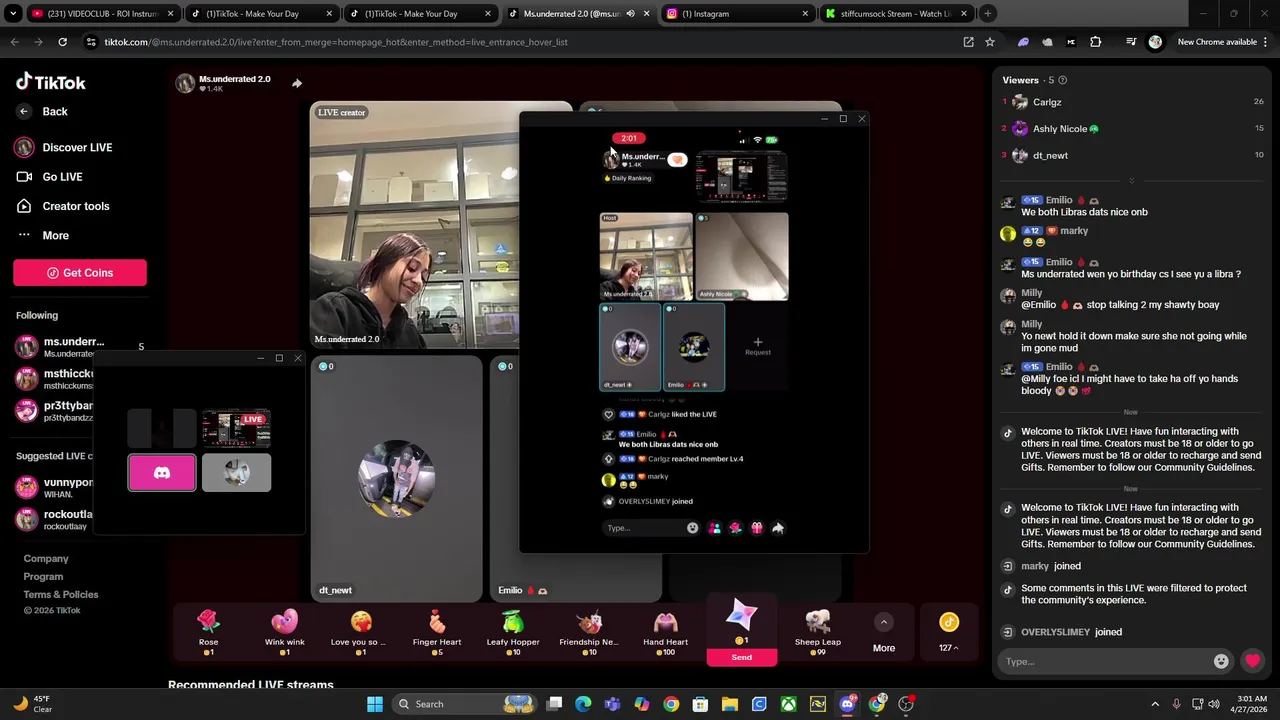Collapse the top viewers list
This screenshot has width=1280, height=720.
(1131, 181)
